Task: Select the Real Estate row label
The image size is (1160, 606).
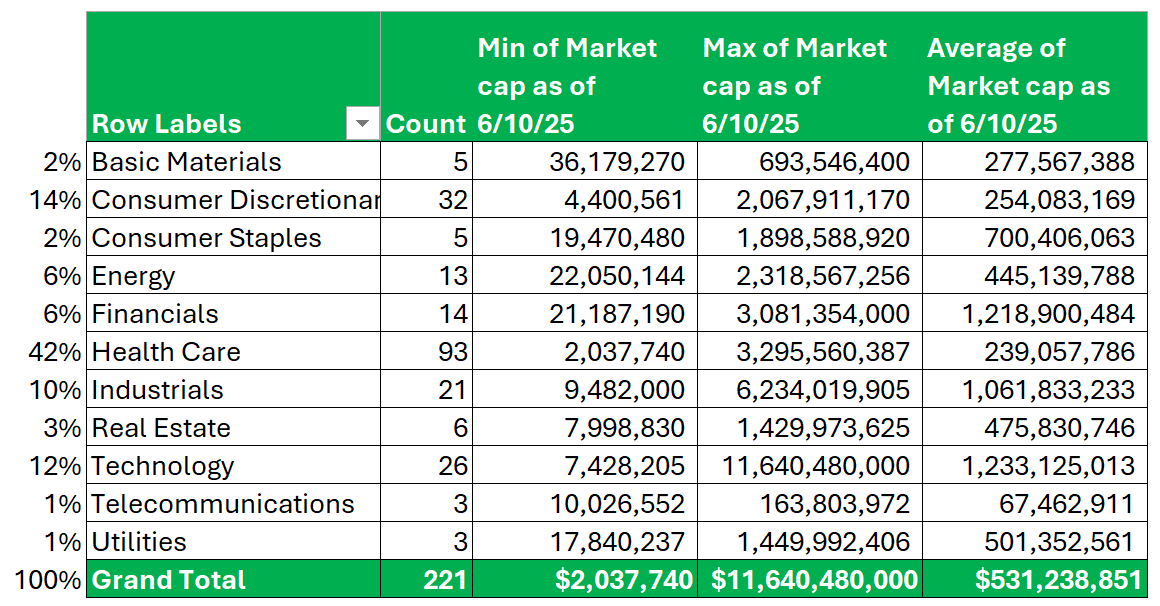Action: 233,427
